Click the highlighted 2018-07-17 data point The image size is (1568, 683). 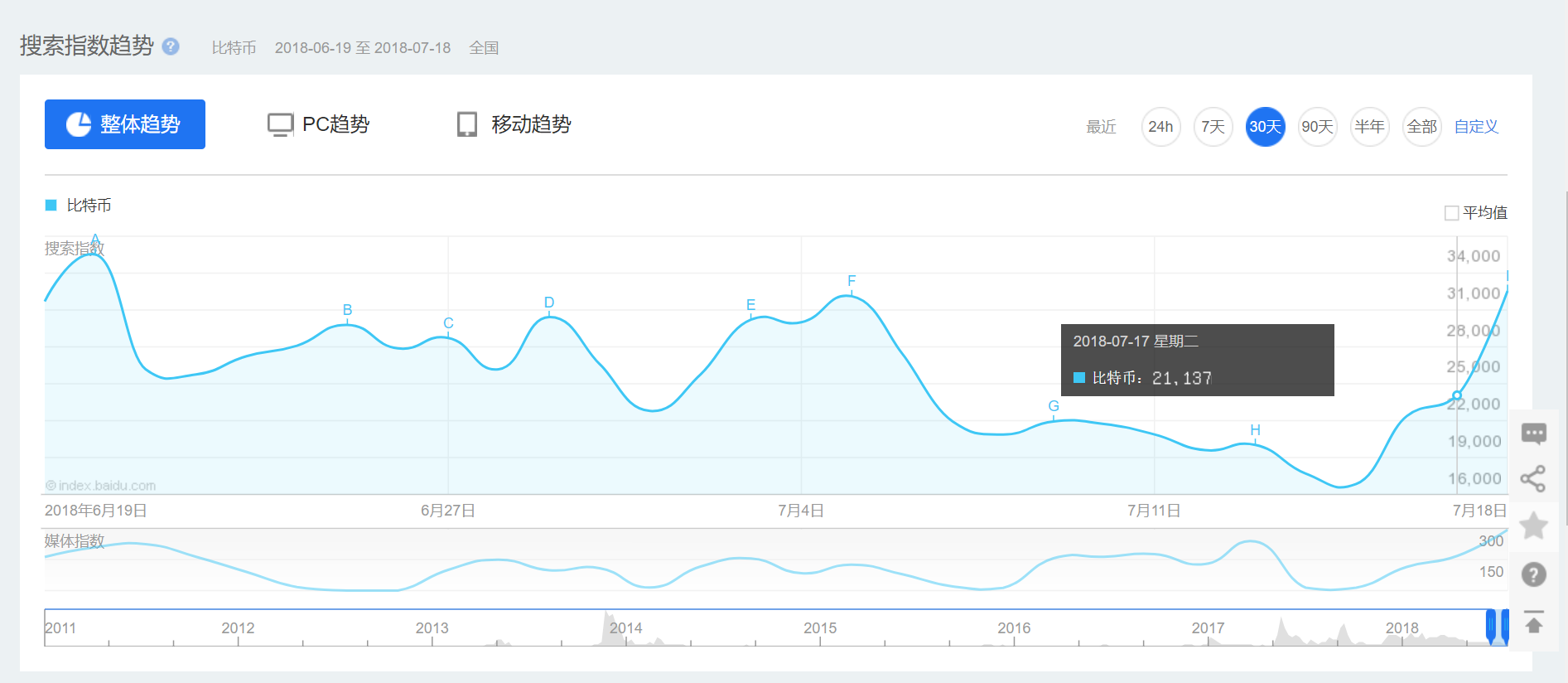click(x=1457, y=395)
